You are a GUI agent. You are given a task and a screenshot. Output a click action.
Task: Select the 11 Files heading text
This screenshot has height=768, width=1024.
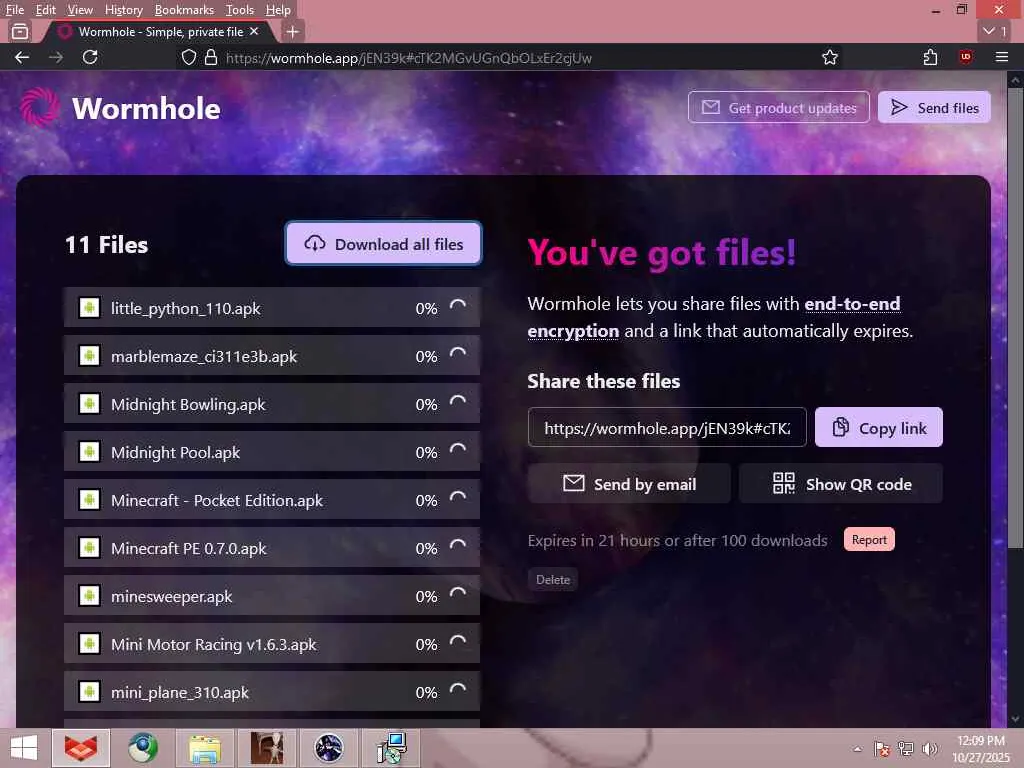(x=106, y=245)
